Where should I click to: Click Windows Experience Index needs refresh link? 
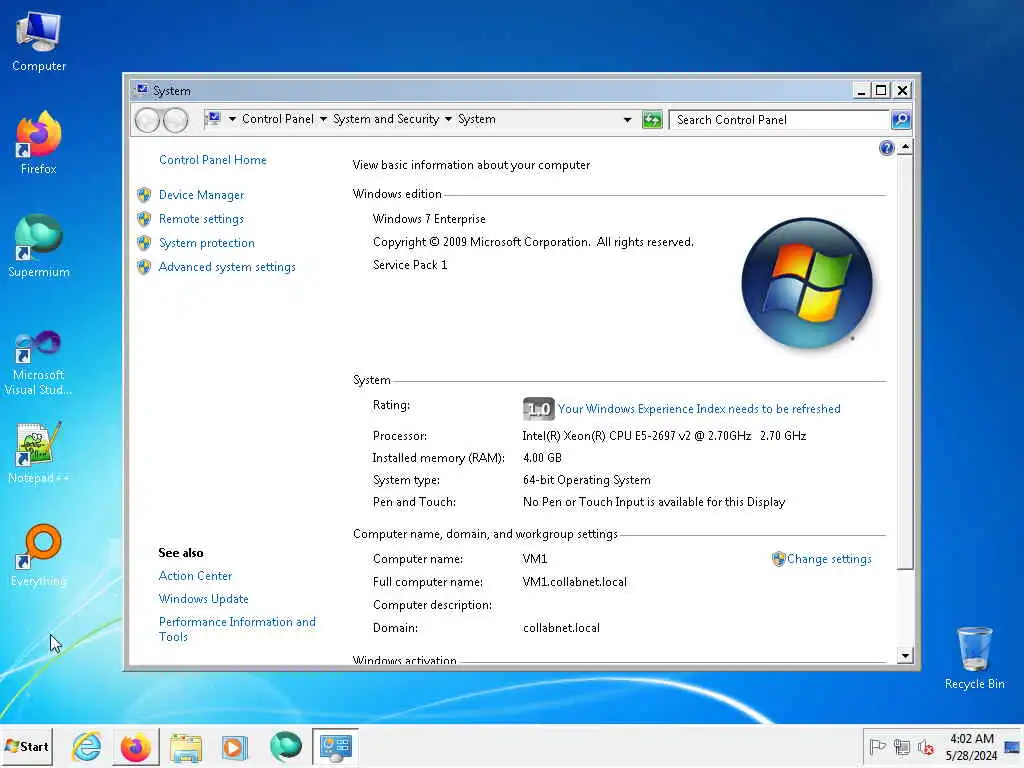click(x=699, y=409)
